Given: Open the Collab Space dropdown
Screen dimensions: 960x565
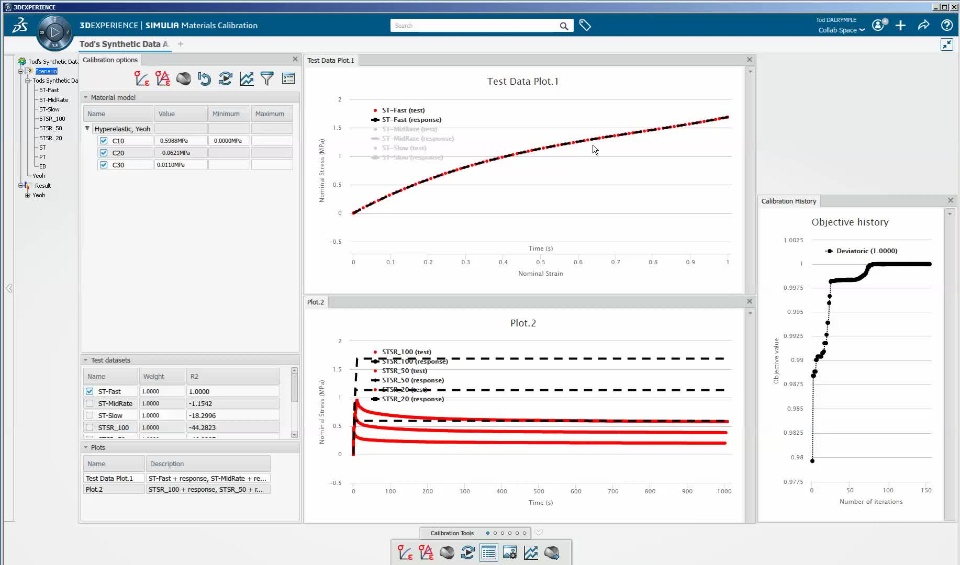Looking at the screenshot, I should point(841,30).
